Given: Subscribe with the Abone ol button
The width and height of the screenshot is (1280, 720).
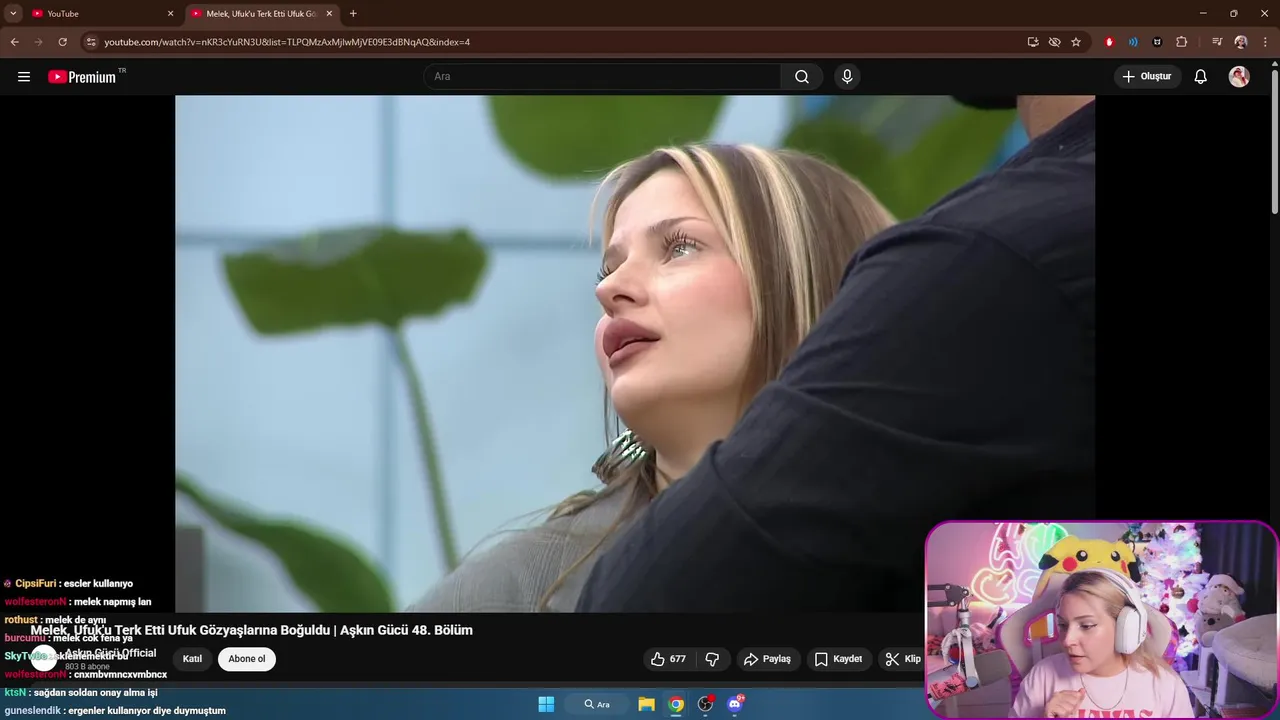Looking at the screenshot, I should (247, 659).
